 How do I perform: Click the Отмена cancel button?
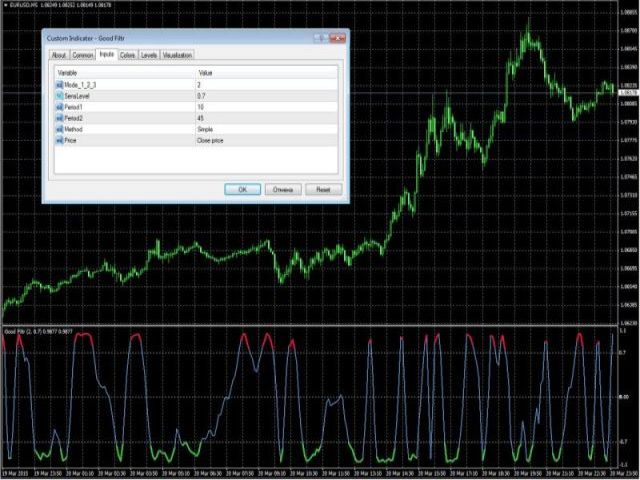point(281,188)
